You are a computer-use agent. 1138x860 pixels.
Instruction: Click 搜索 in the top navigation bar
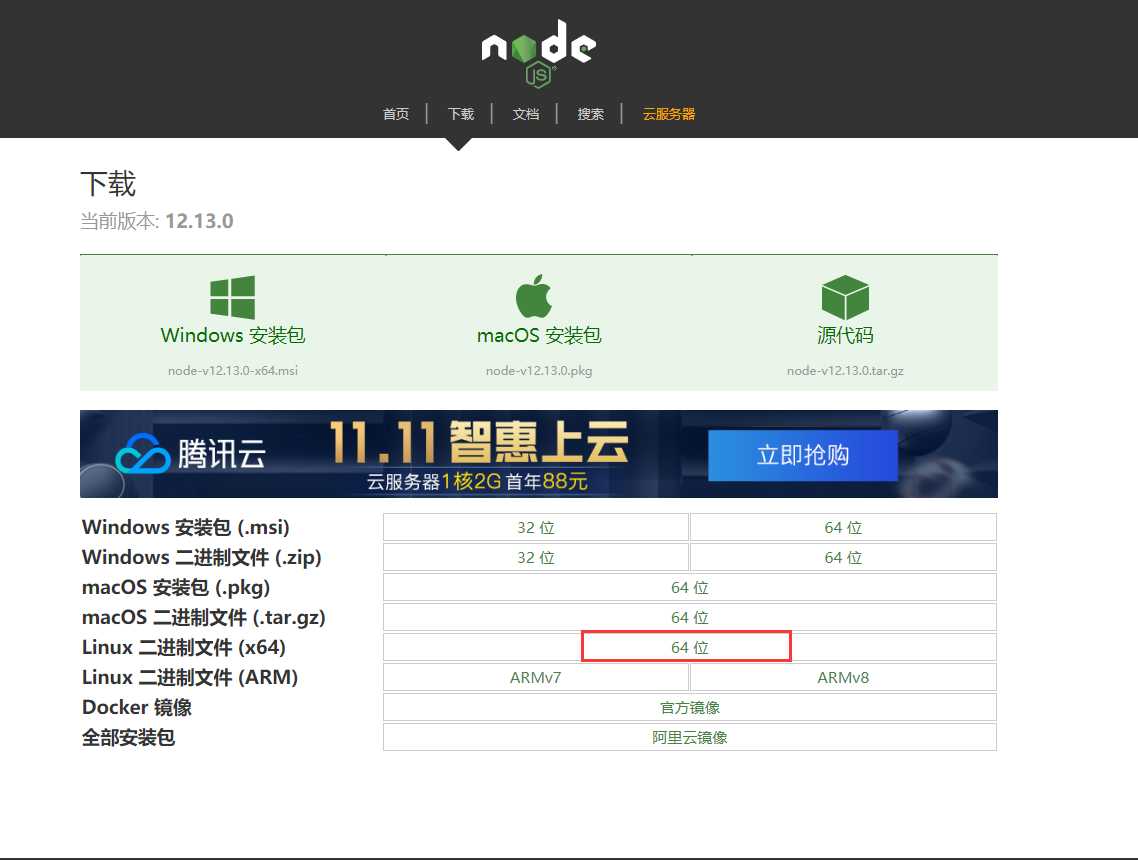point(590,114)
